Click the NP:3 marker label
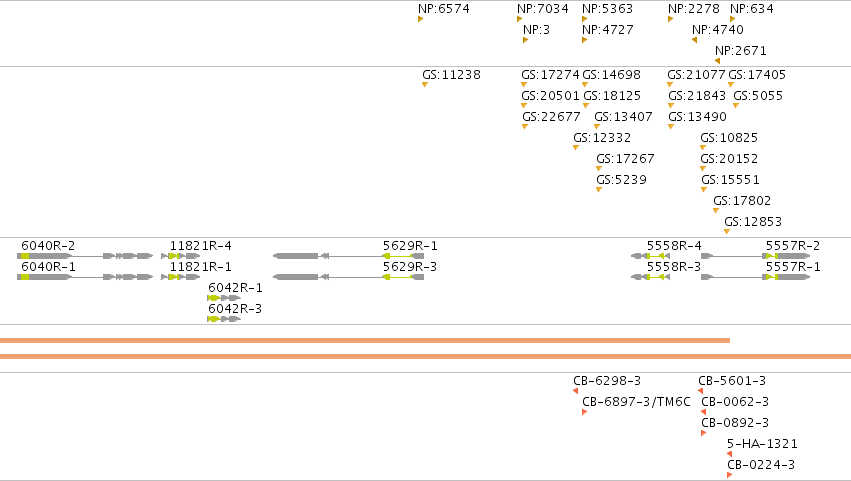The image size is (851, 481). [x=536, y=30]
